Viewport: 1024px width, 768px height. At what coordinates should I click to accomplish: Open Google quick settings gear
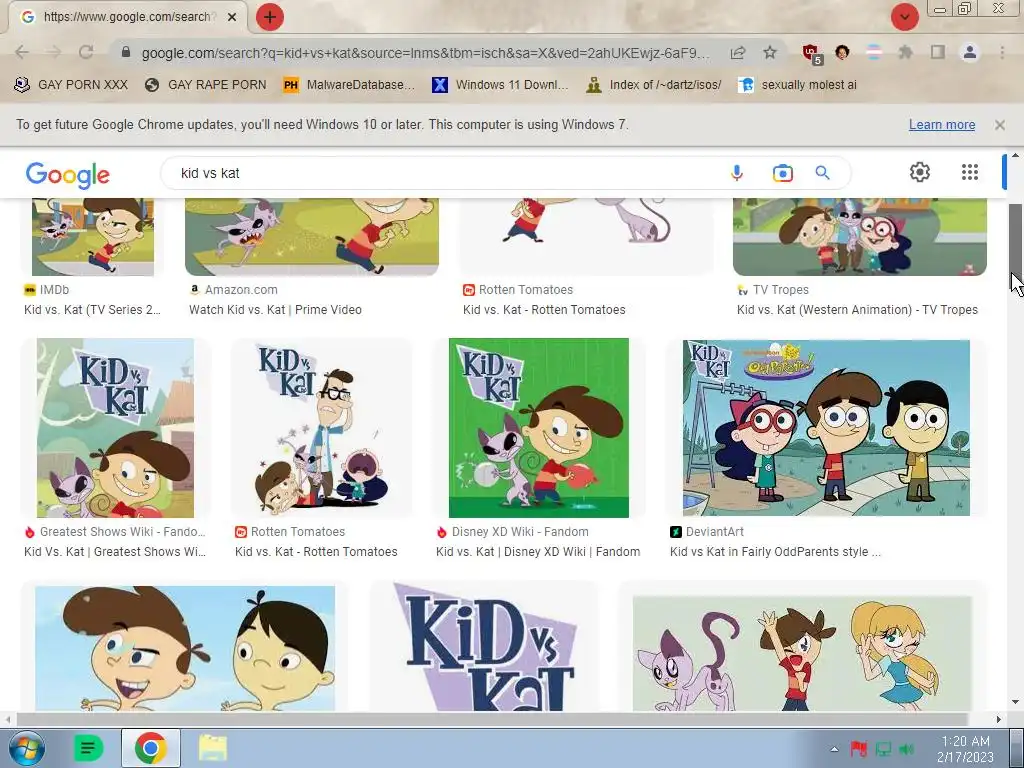click(920, 172)
